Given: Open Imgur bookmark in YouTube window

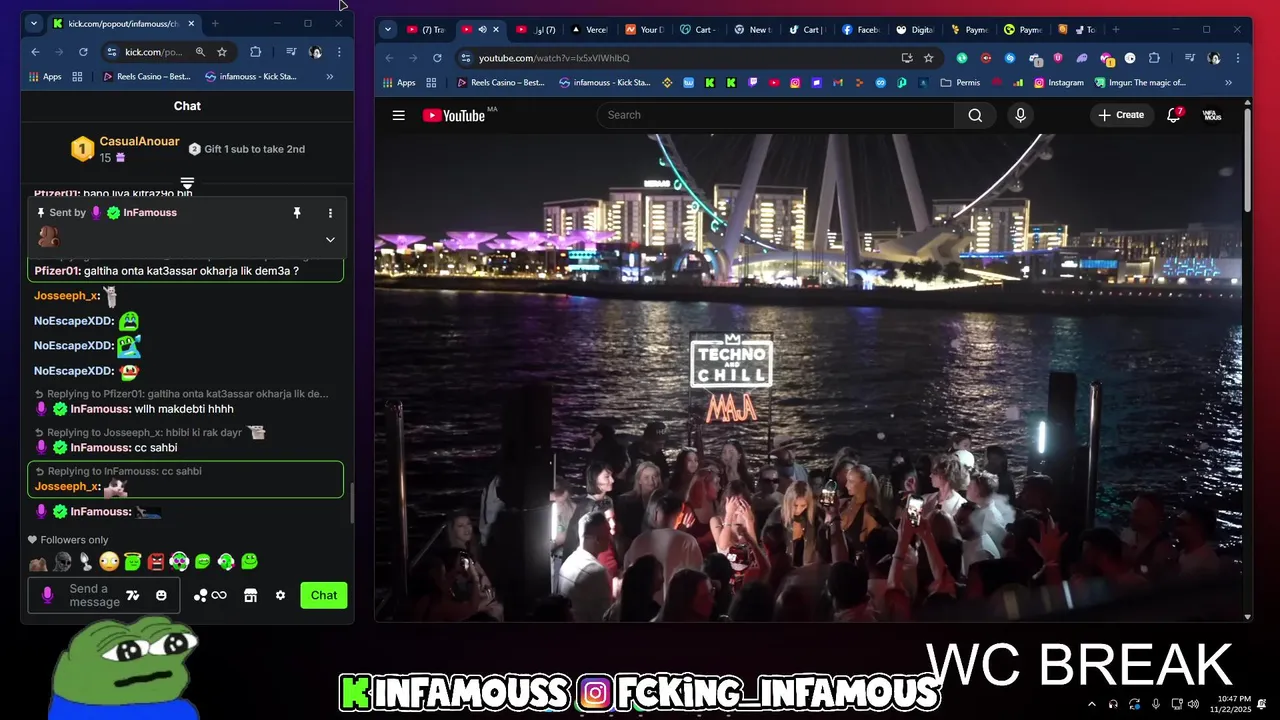Looking at the screenshot, I should tap(1140, 83).
